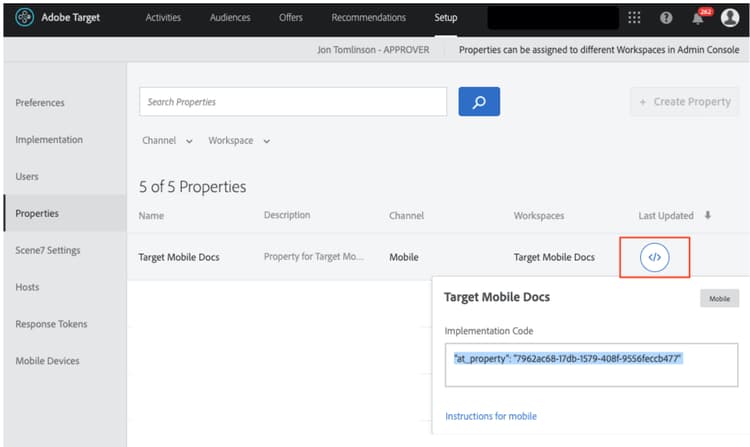This screenshot has width=750, height=447.
Task: Sort by Last Updated arrow
Action: click(x=709, y=215)
